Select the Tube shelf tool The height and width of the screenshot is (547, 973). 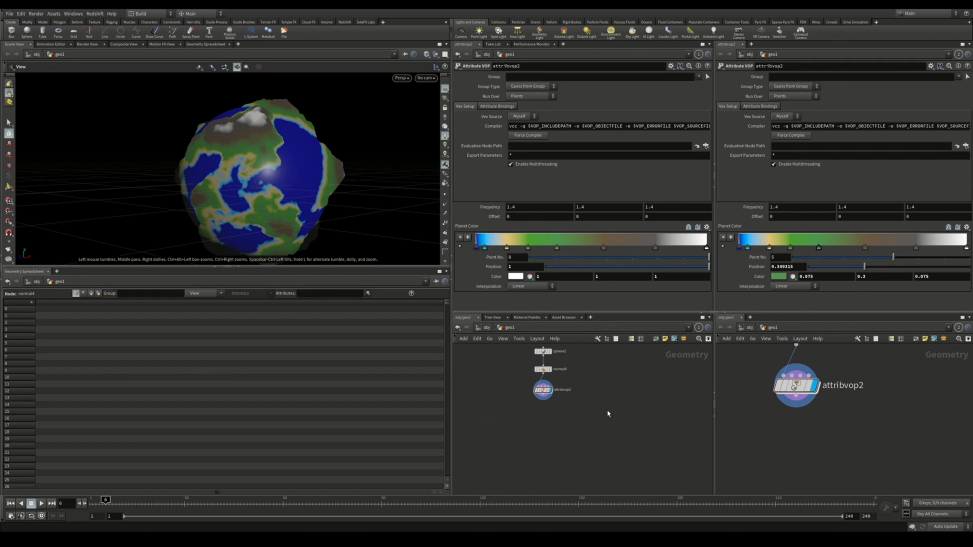[x=42, y=32]
